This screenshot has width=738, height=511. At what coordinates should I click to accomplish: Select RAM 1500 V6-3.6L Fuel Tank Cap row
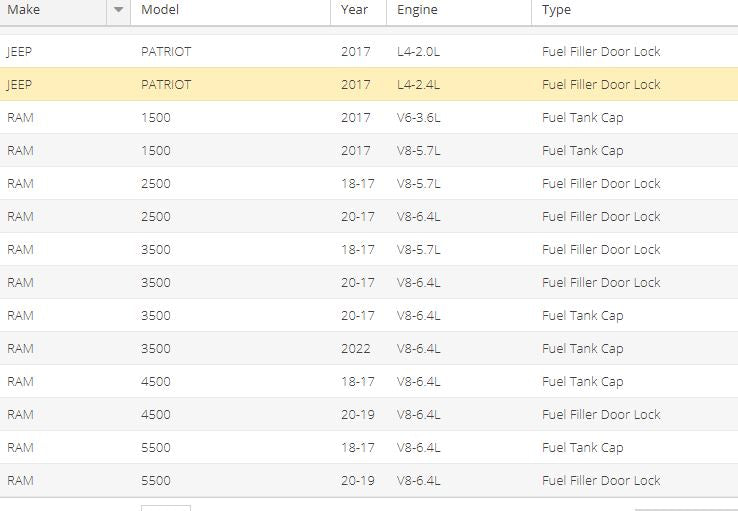tap(369, 117)
